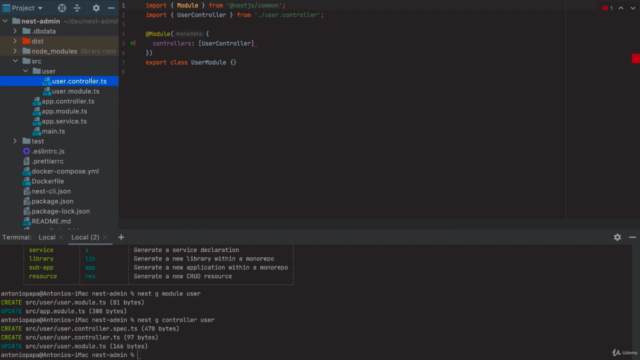Click the main.ts file icon

pyautogui.click(x=37, y=131)
